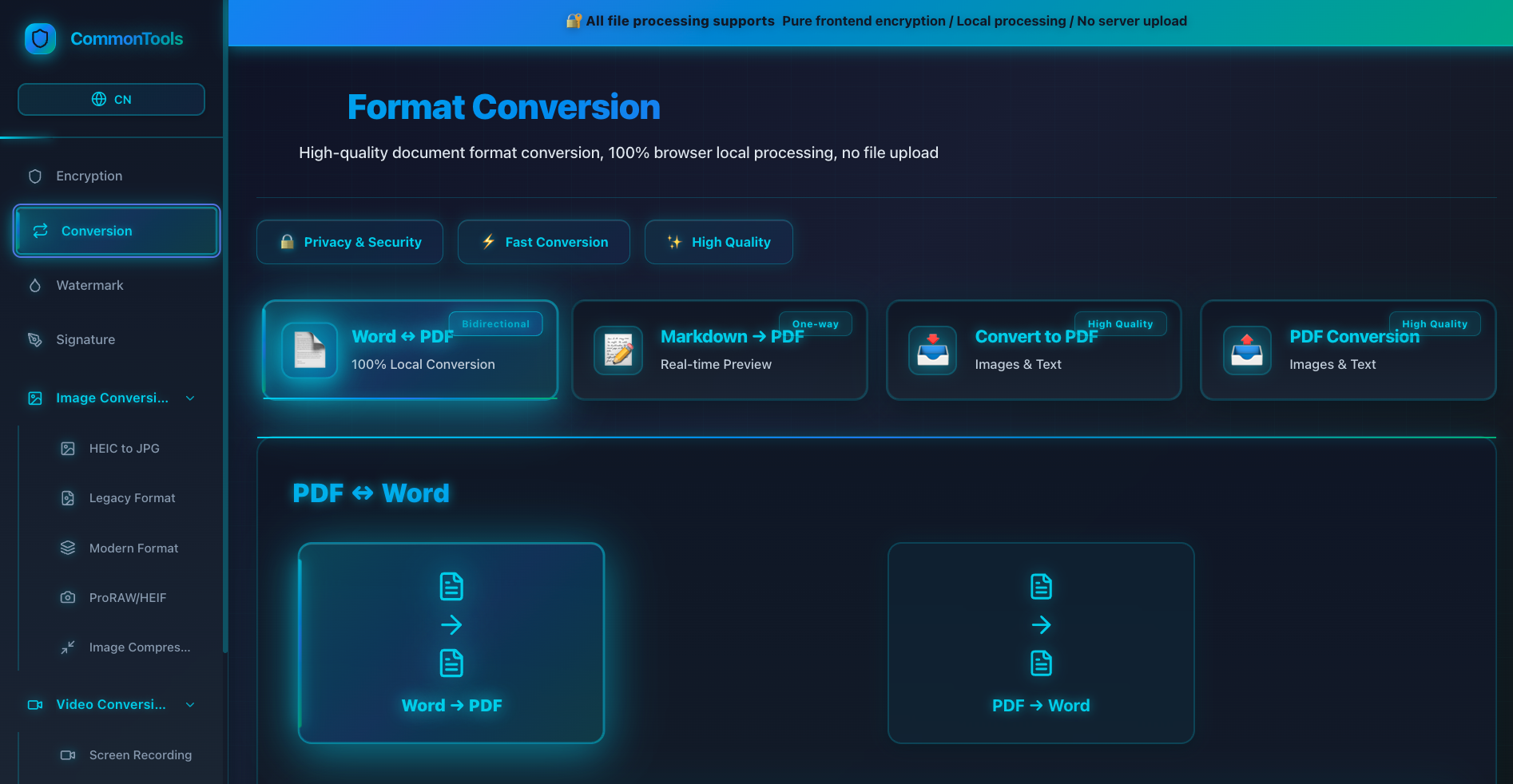
Task: Click the CommonTools shield logo
Action: [x=39, y=38]
